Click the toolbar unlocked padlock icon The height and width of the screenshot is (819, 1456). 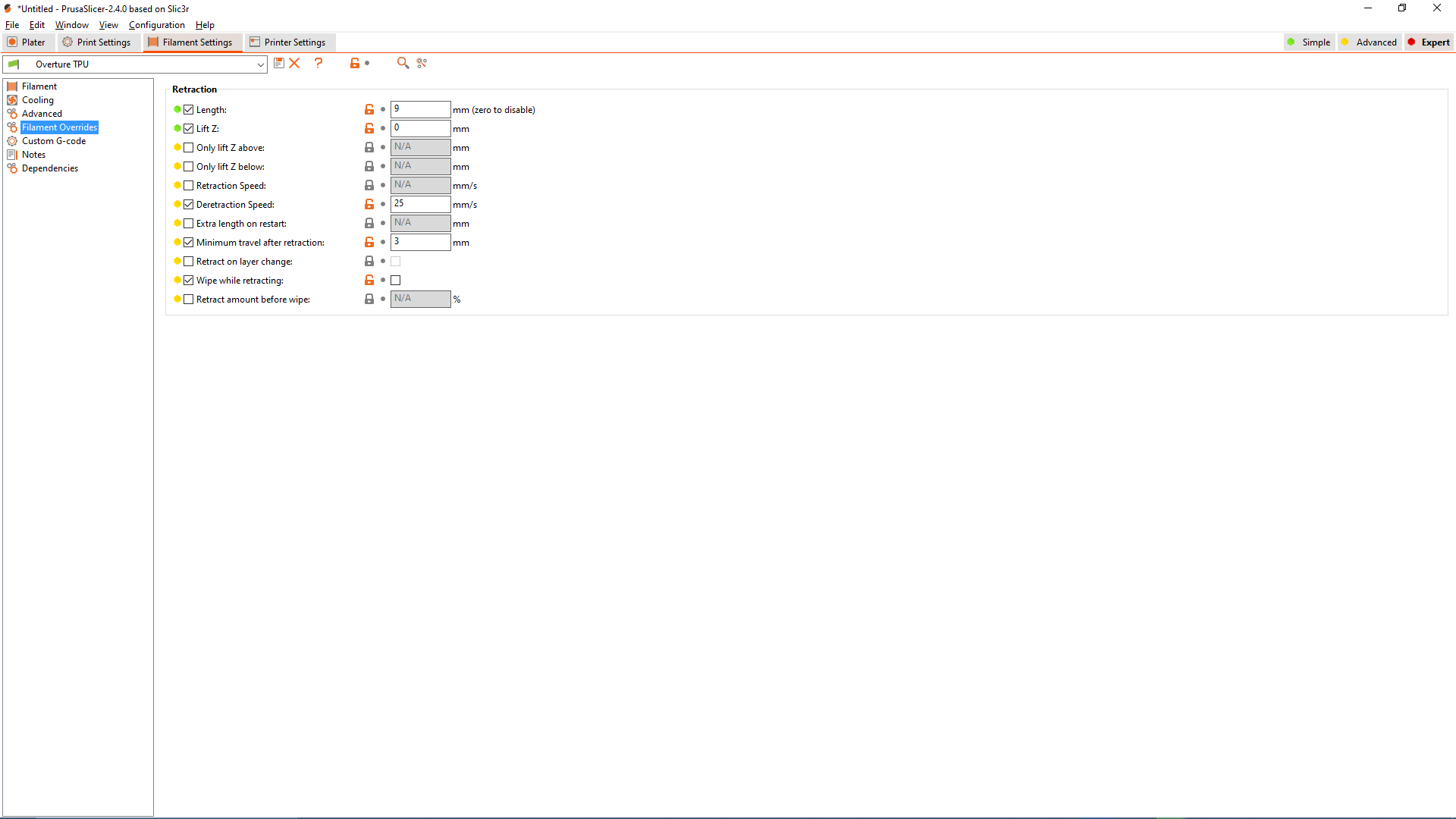coord(354,64)
